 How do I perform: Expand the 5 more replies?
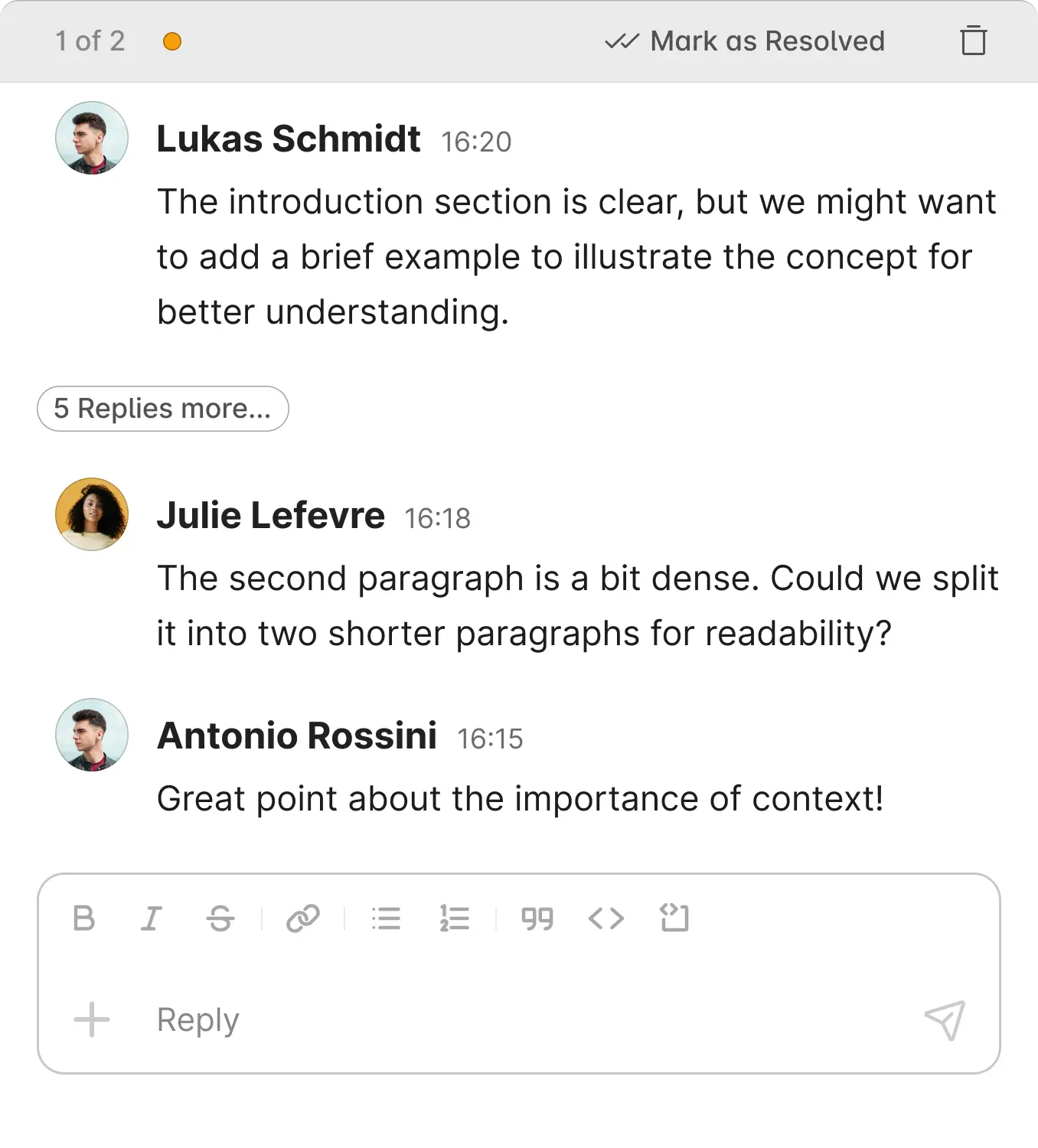pos(162,409)
